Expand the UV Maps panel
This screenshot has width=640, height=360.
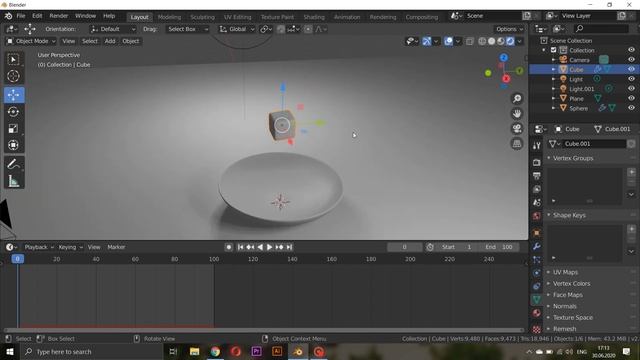[549, 272]
